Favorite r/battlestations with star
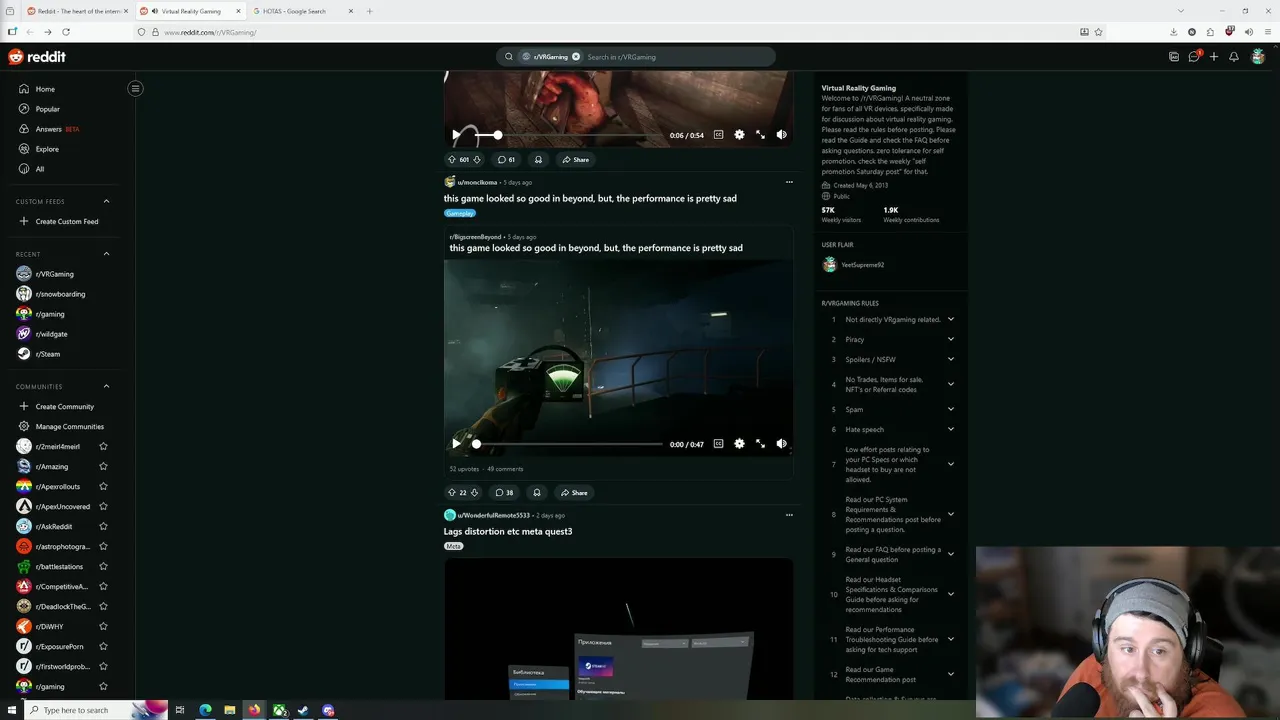 point(103,566)
